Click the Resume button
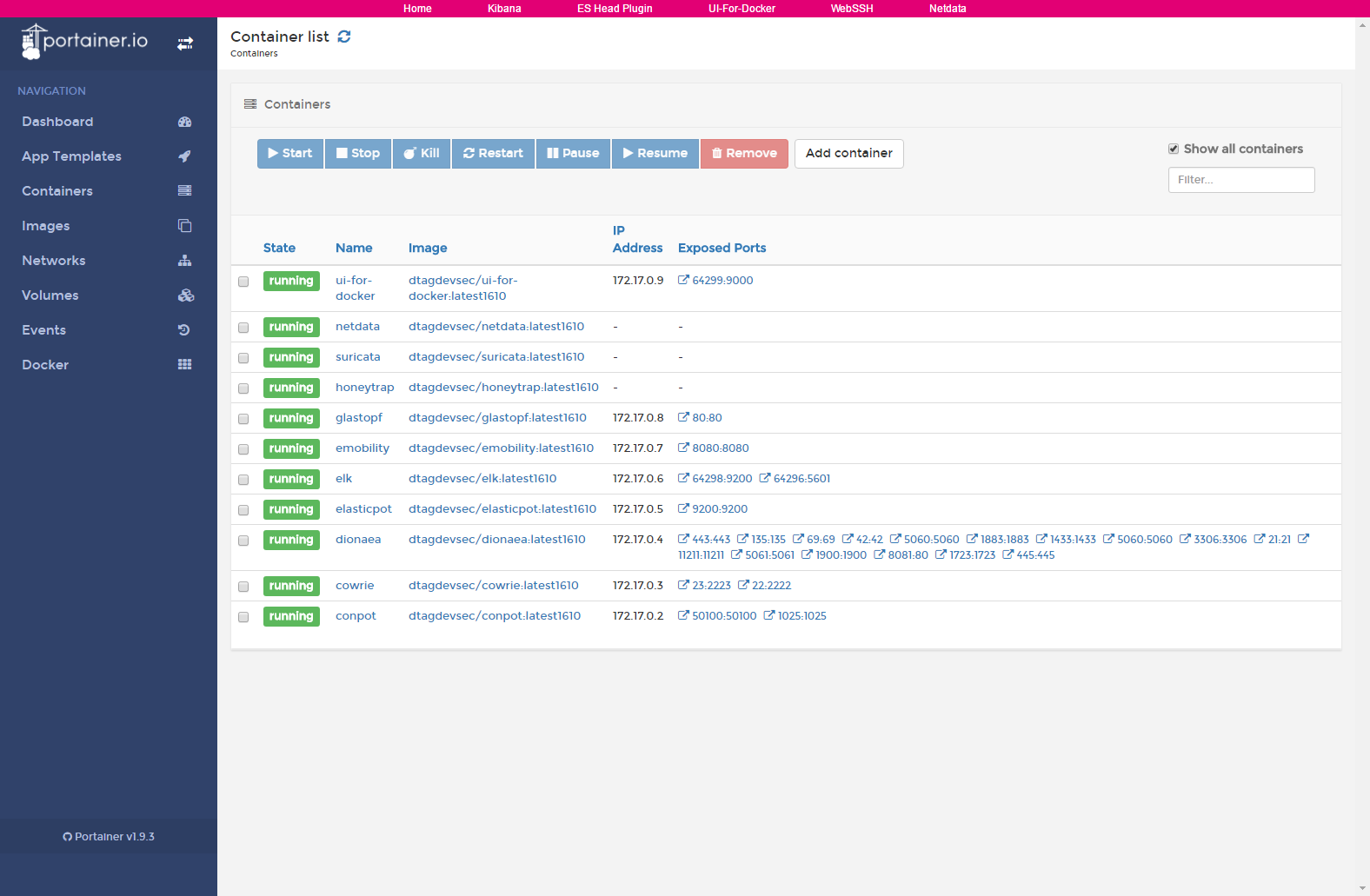The height and width of the screenshot is (896, 1370). [655, 154]
